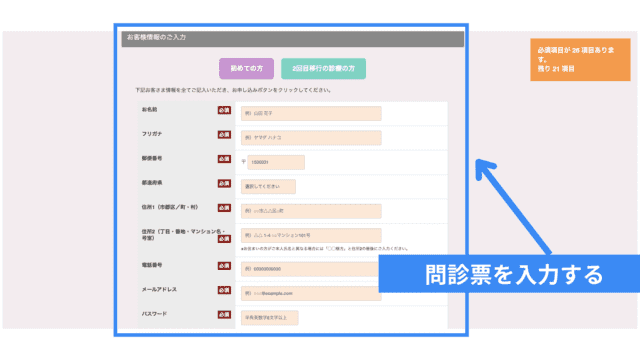Image resolution: width=640 pixels, height=360 pixels.
Task: Click the 必須 badge beside 郵便番号
Action: [x=224, y=159]
